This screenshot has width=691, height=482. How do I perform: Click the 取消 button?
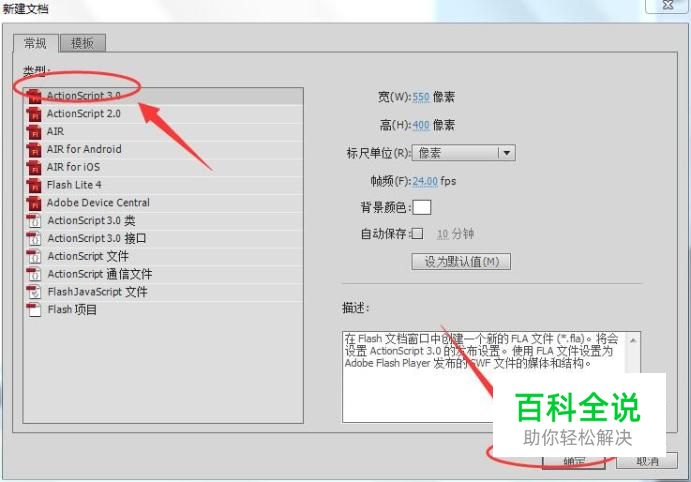(647, 461)
